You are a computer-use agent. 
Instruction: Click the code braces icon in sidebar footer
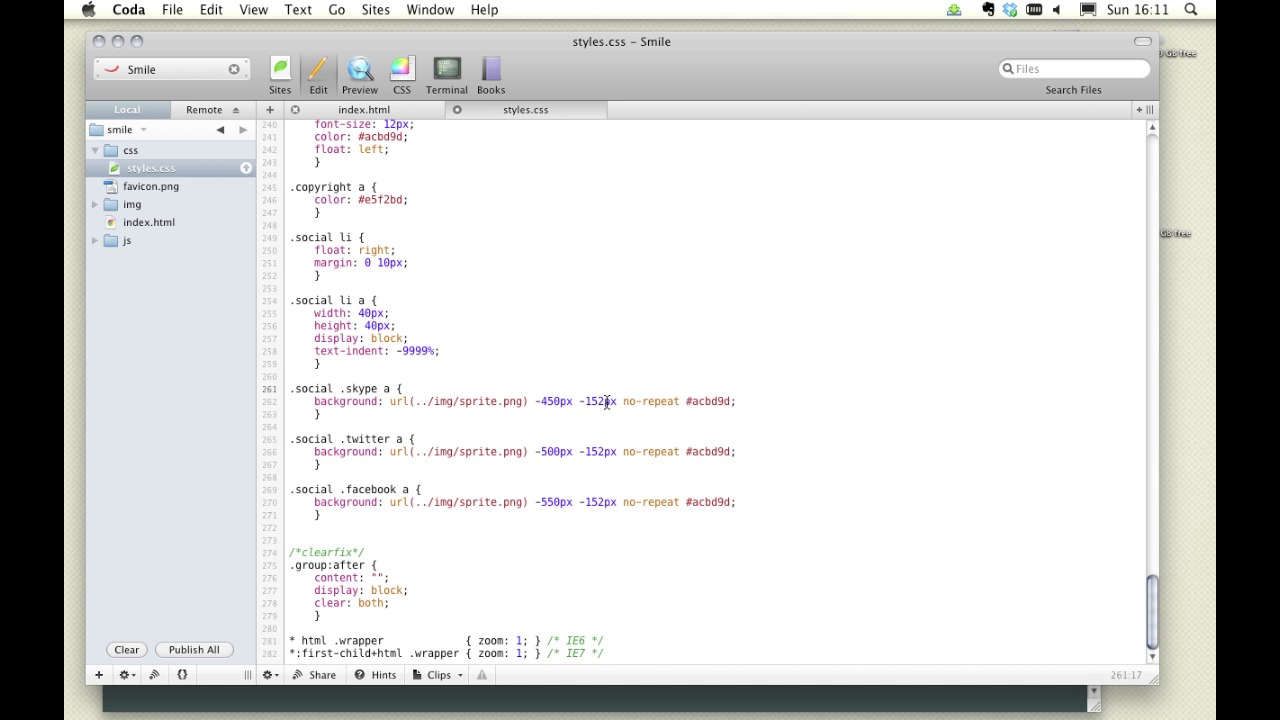click(182, 675)
